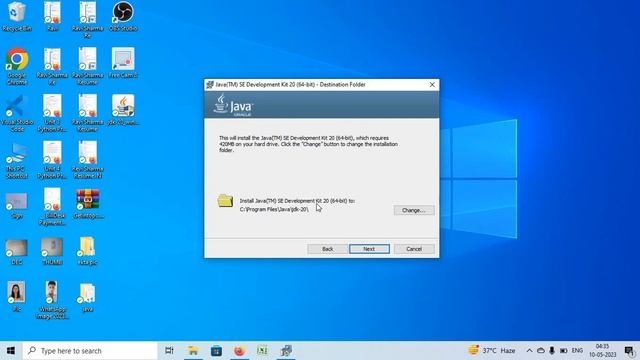Open OBS Studio desktop shortcut
This screenshot has height=360, width=640.
[x=123, y=17]
